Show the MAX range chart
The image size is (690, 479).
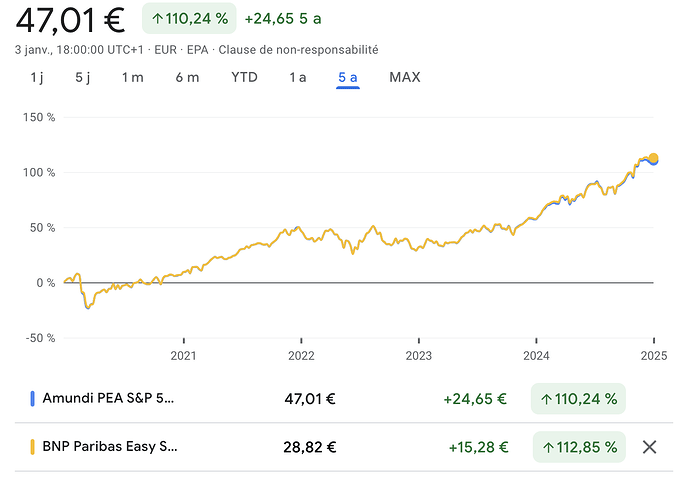[x=405, y=77]
